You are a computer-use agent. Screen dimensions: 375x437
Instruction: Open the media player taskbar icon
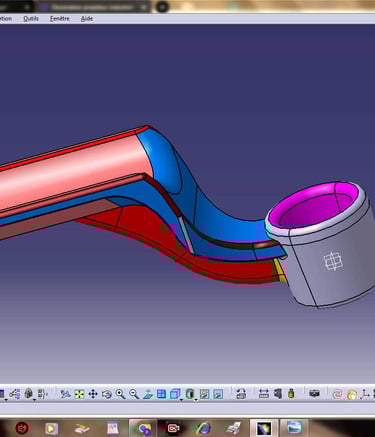pos(51,428)
